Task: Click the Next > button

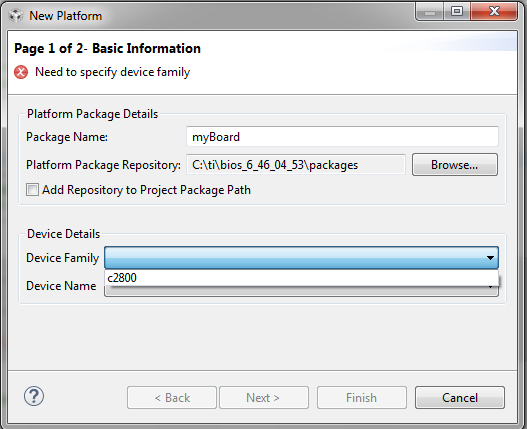Action: click(x=264, y=398)
